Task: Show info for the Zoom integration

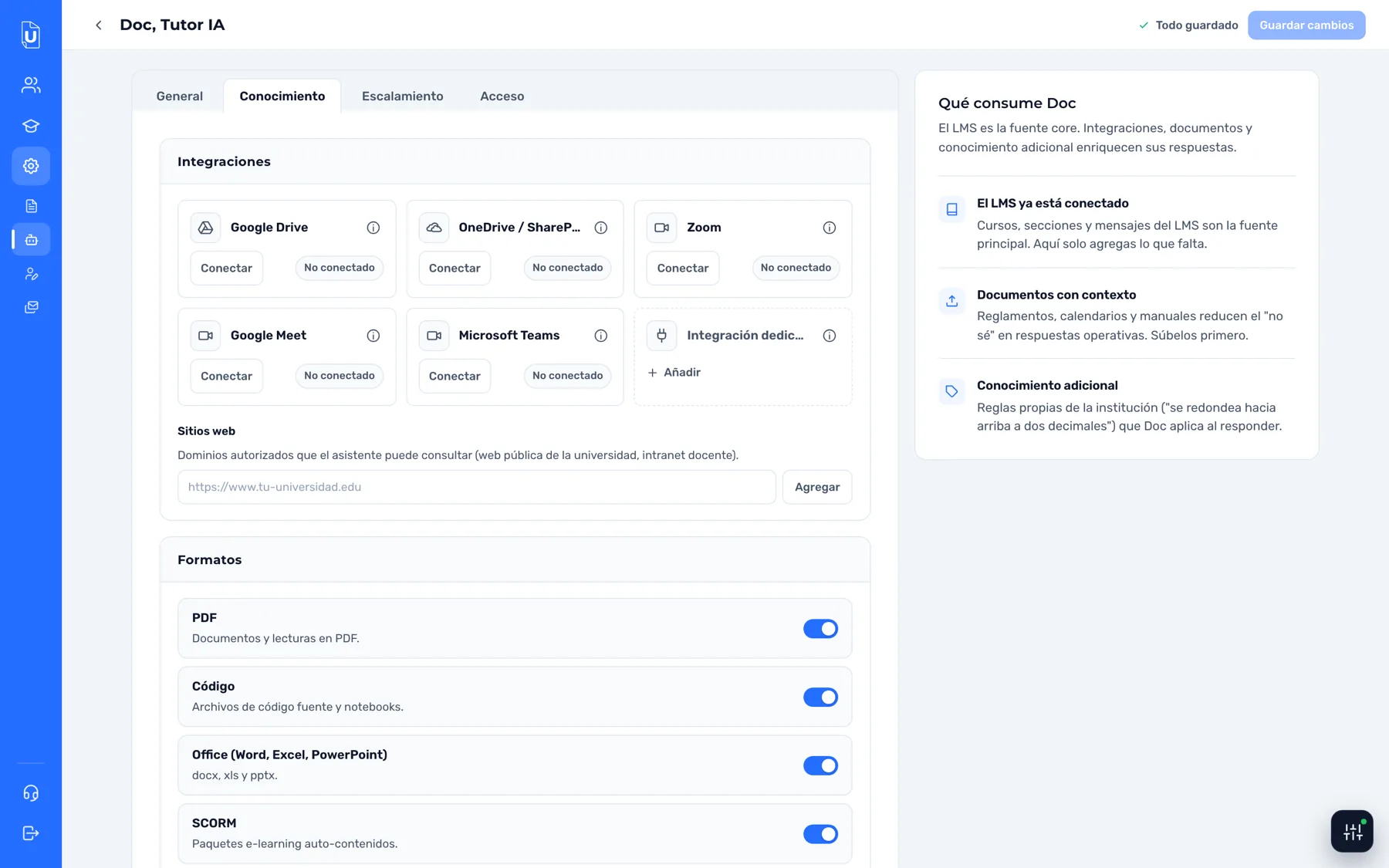Action: tap(830, 228)
